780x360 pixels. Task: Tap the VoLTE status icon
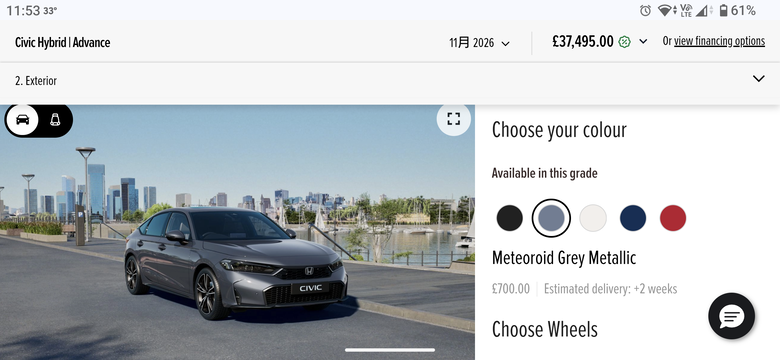pos(686,10)
